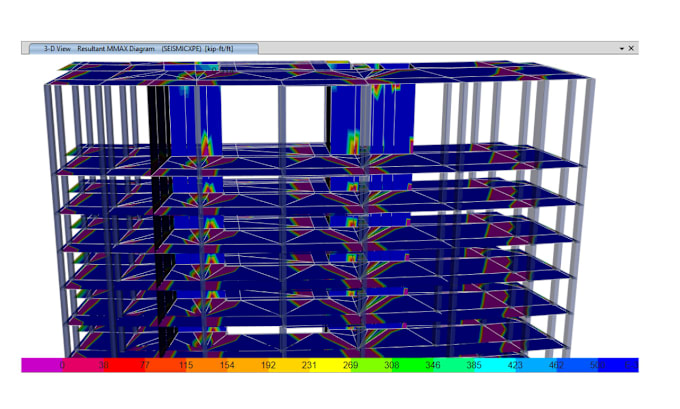Screen dimensions: 680x409
Task: Click the 269 legend value
Action: (350, 365)
